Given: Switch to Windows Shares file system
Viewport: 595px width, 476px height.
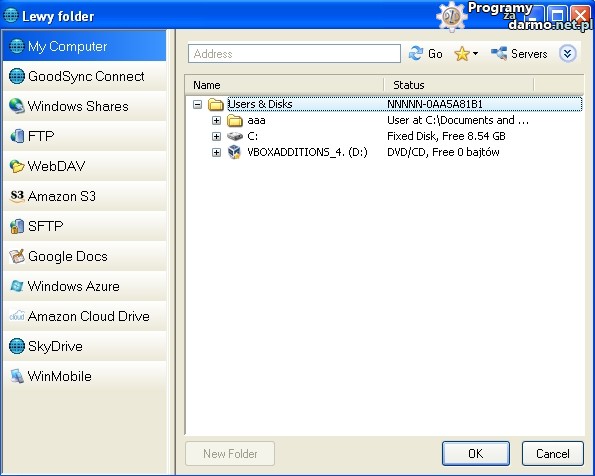Looking at the screenshot, I should 84,106.
